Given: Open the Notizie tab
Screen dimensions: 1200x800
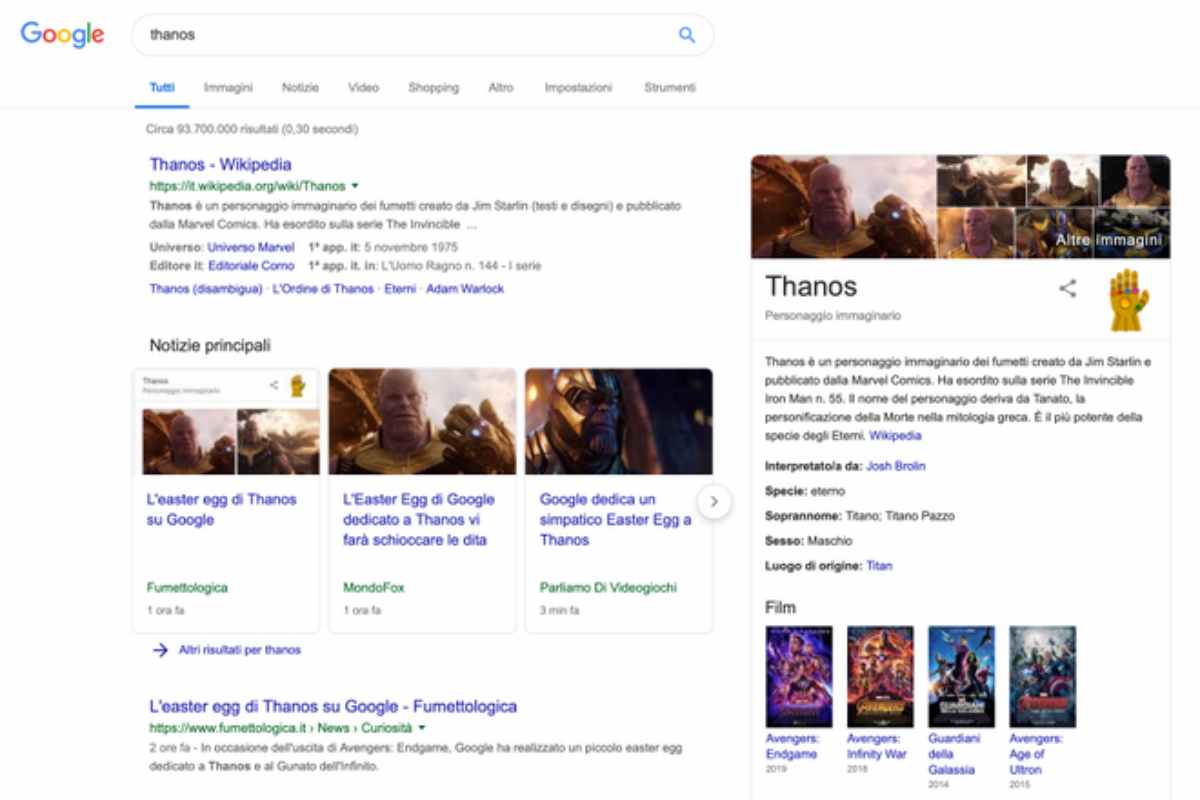Looking at the screenshot, I should tap(301, 87).
